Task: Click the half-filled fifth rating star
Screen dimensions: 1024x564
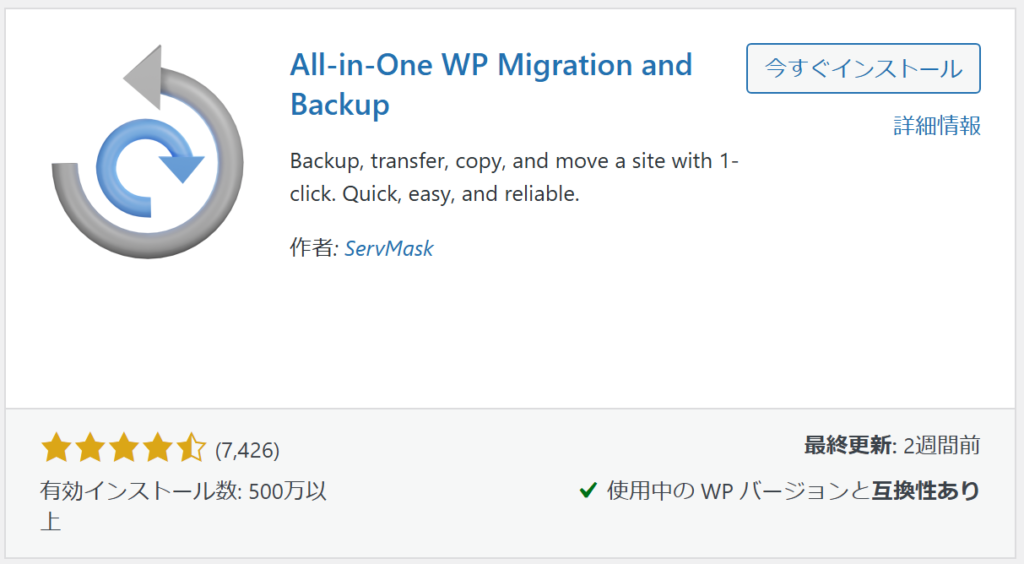Action: (192, 448)
